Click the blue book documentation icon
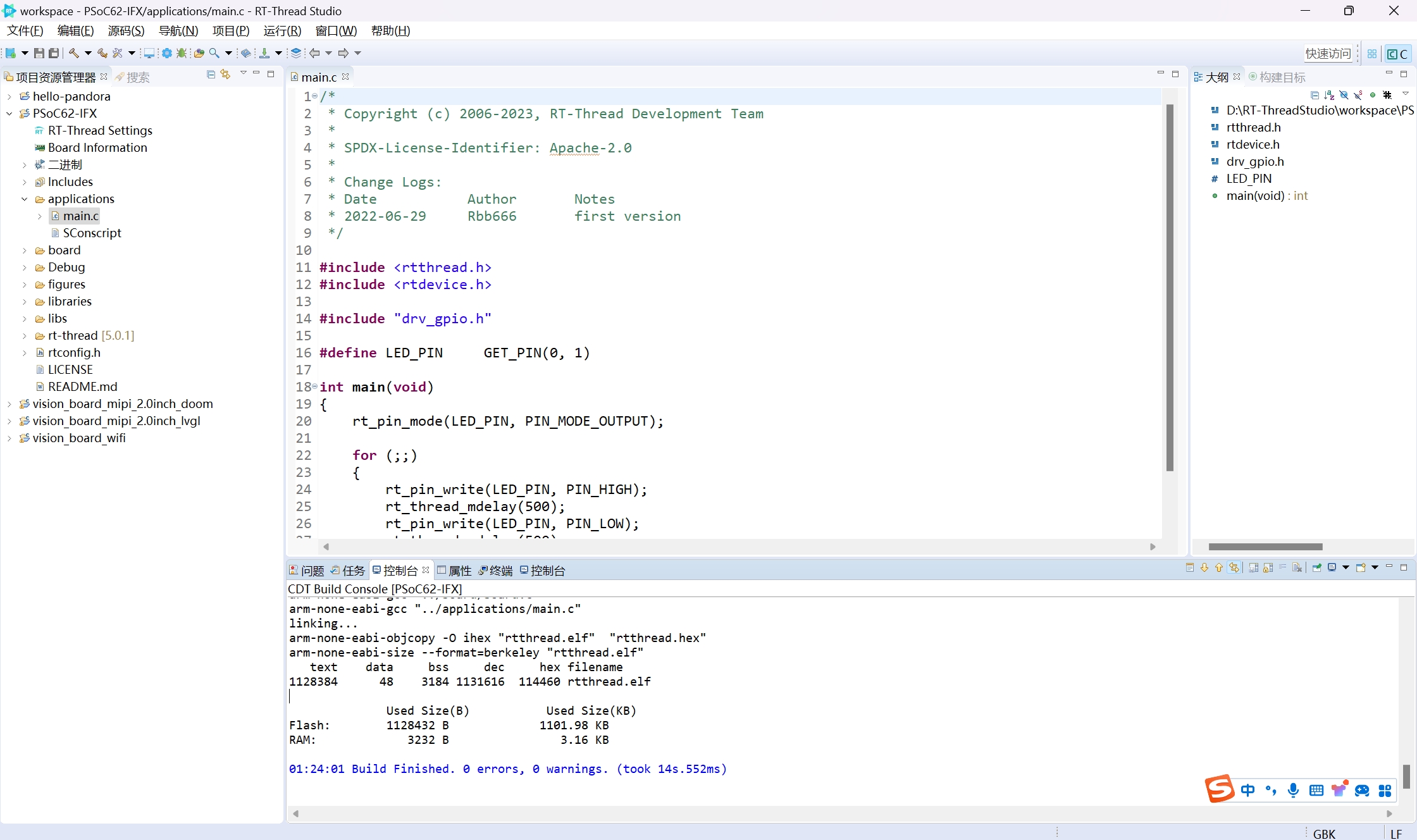The height and width of the screenshot is (840, 1417). (x=246, y=53)
